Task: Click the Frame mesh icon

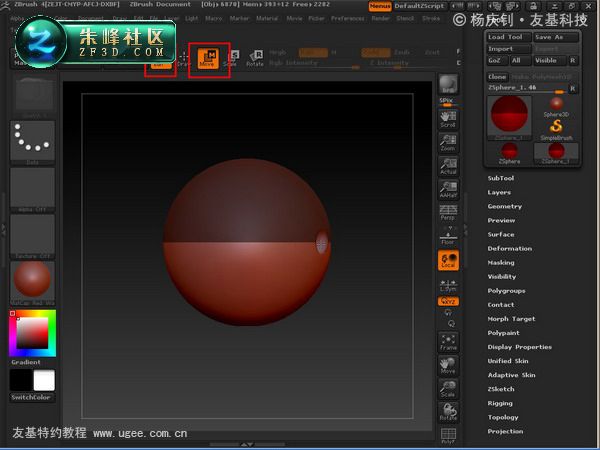Action: click(448, 342)
